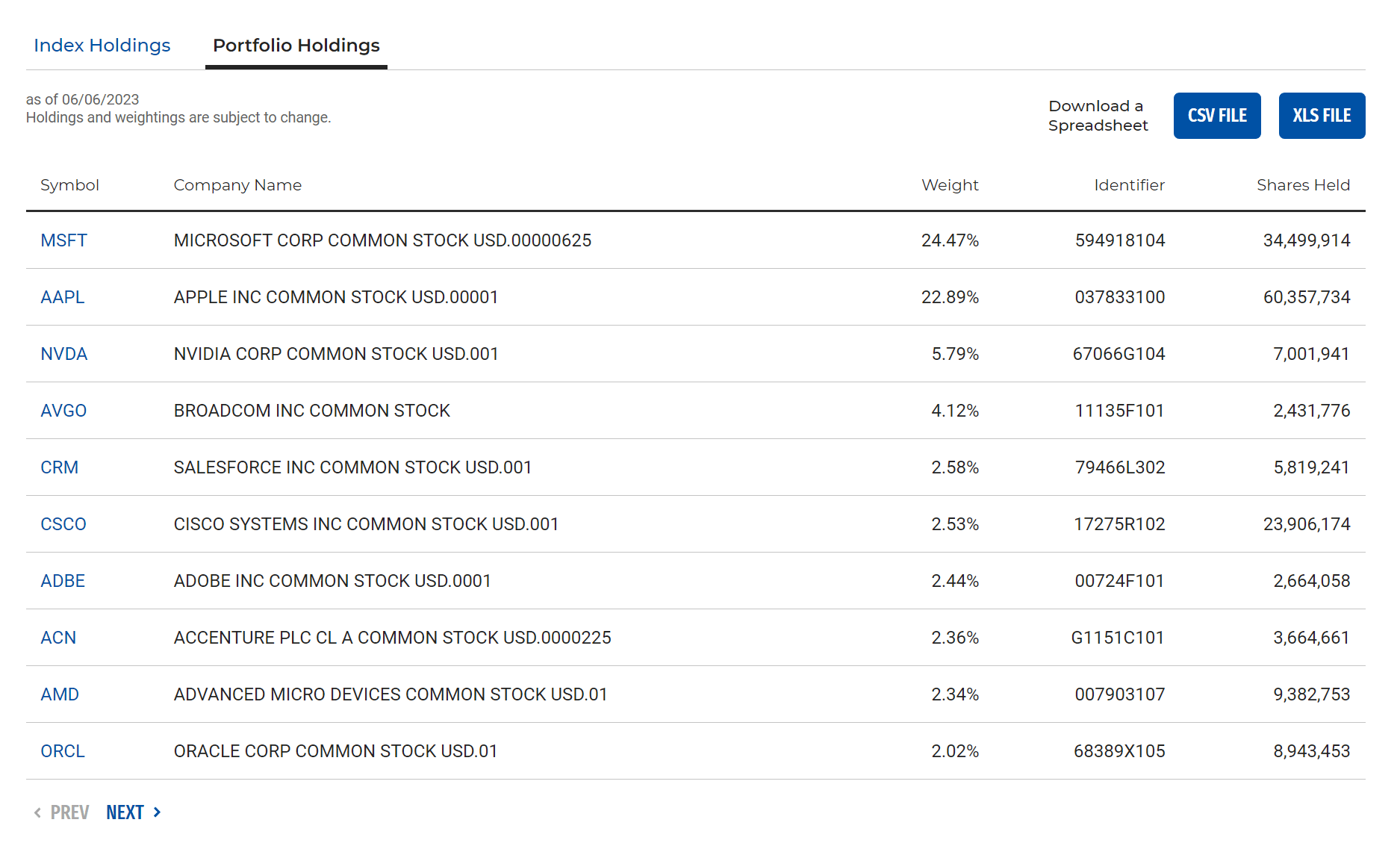Follow the CRM symbol link

(x=59, y=467)
